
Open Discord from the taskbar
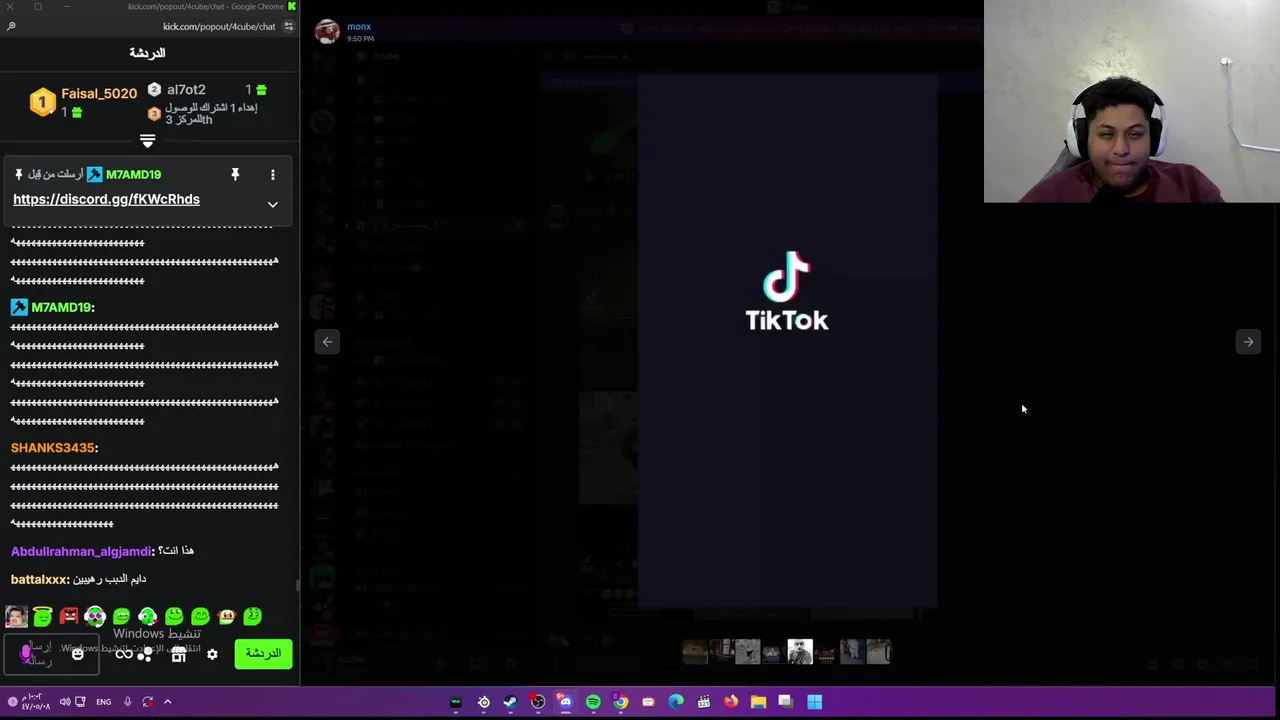tap(565, 702)
